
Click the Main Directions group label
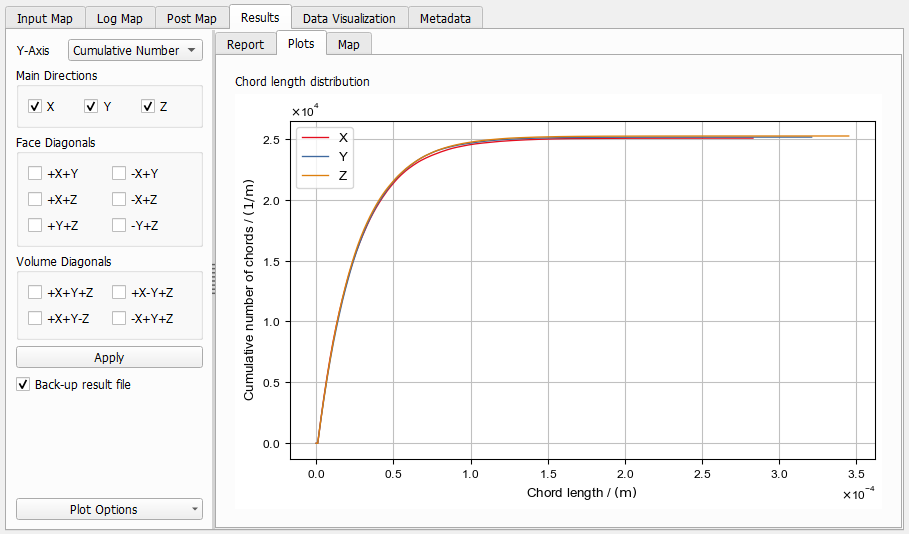click(57, 76)
